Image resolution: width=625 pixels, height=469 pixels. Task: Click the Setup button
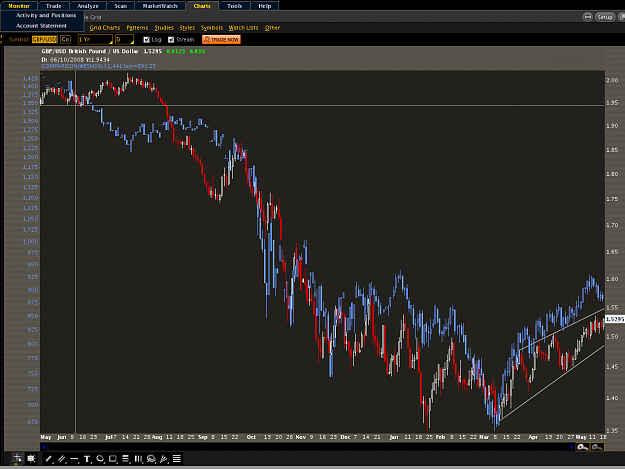pos(605,17)
